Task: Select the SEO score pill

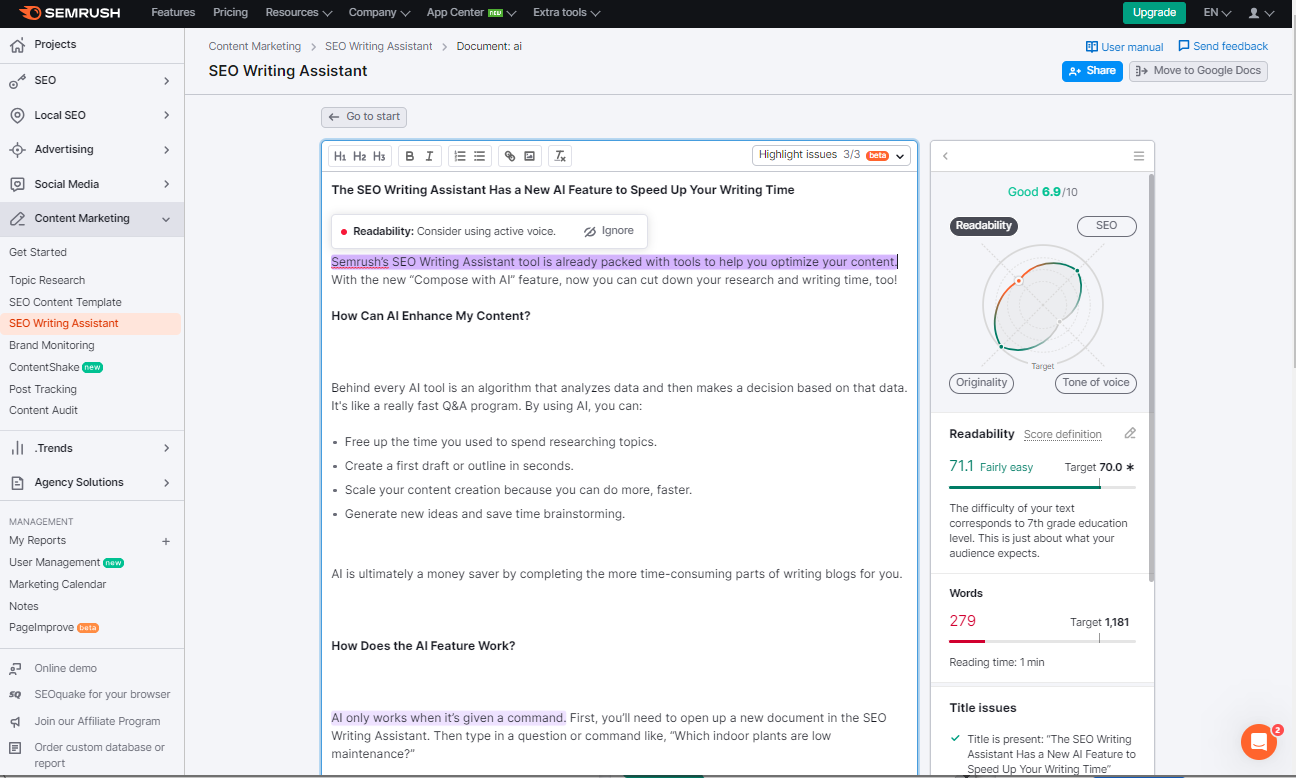Action: [x=1106, y=226]
